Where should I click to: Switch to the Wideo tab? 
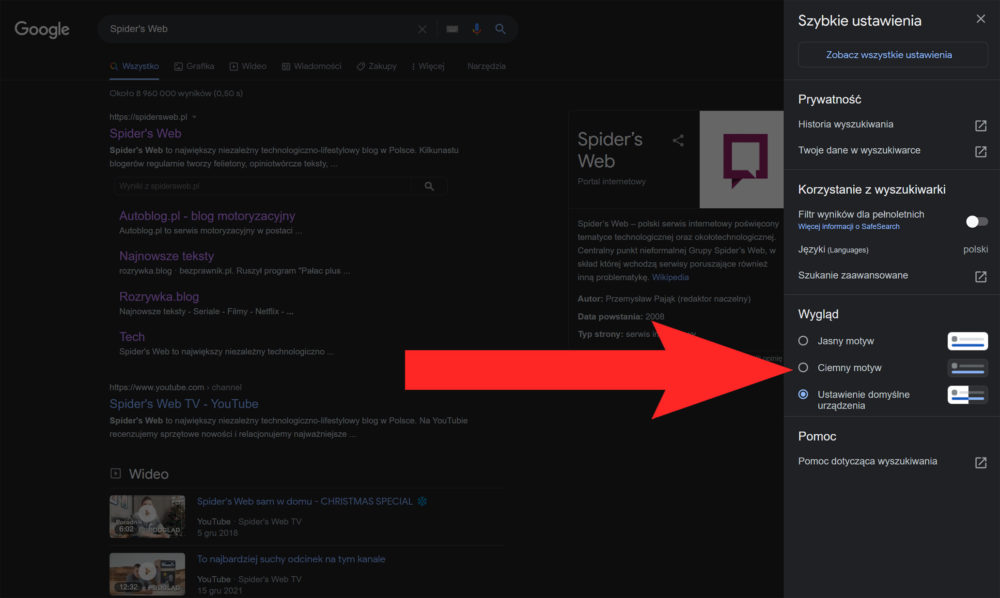247,66
